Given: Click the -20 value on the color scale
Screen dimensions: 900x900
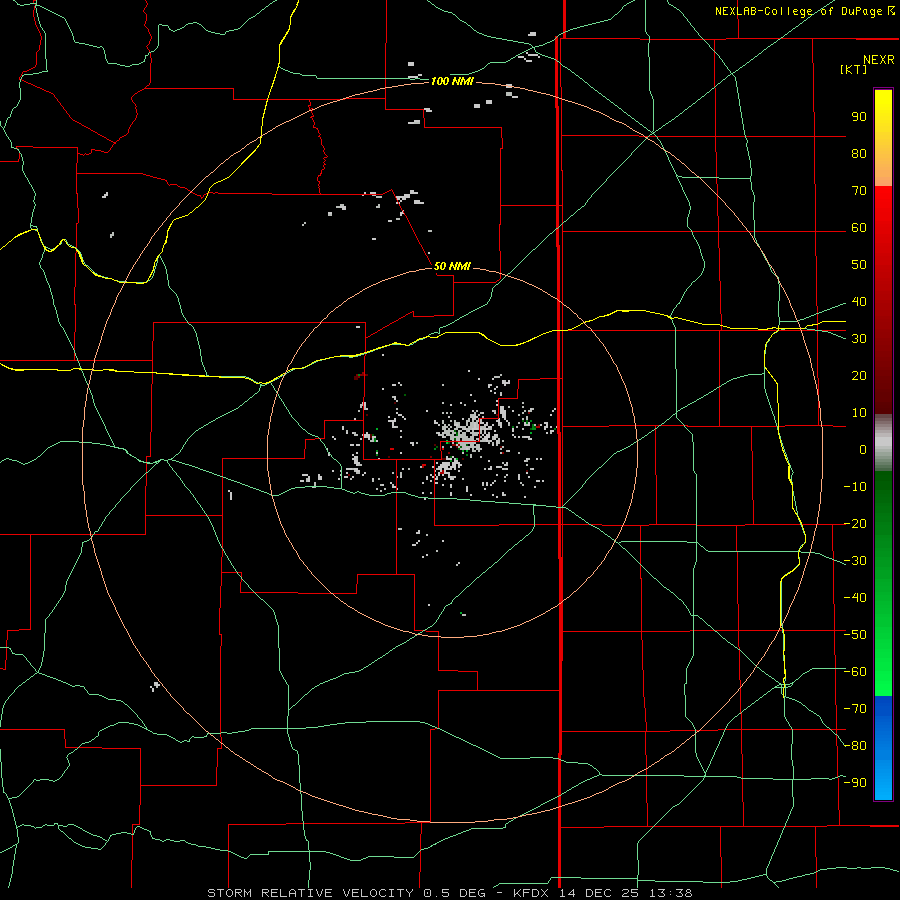Looking at the screenshot, I should point(855,523).
